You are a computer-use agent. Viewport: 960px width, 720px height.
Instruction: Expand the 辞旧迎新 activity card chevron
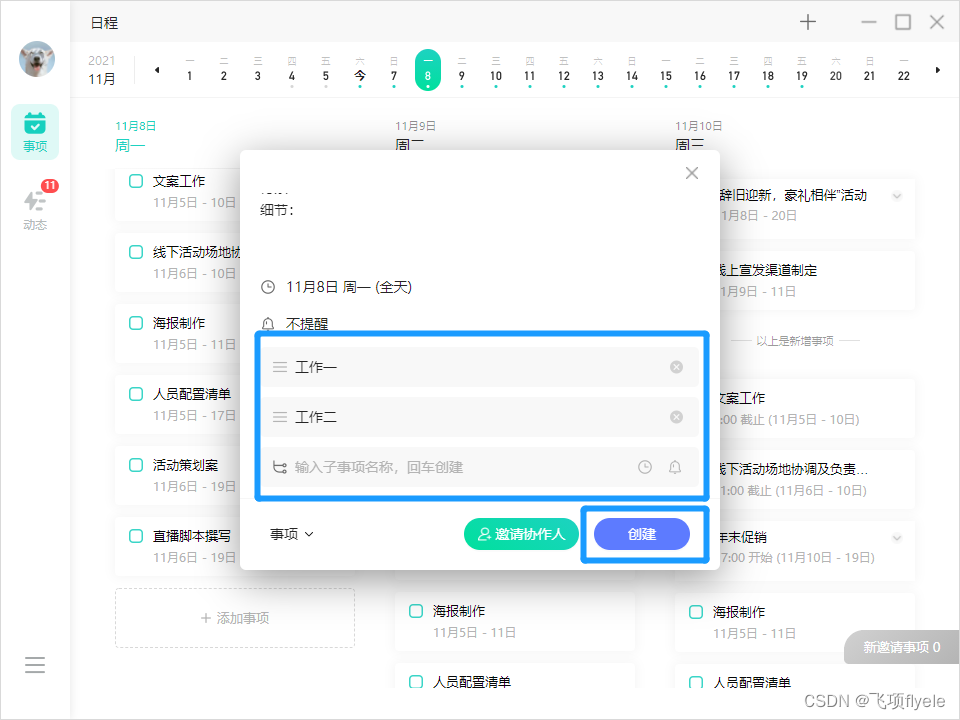pos(897,196)
